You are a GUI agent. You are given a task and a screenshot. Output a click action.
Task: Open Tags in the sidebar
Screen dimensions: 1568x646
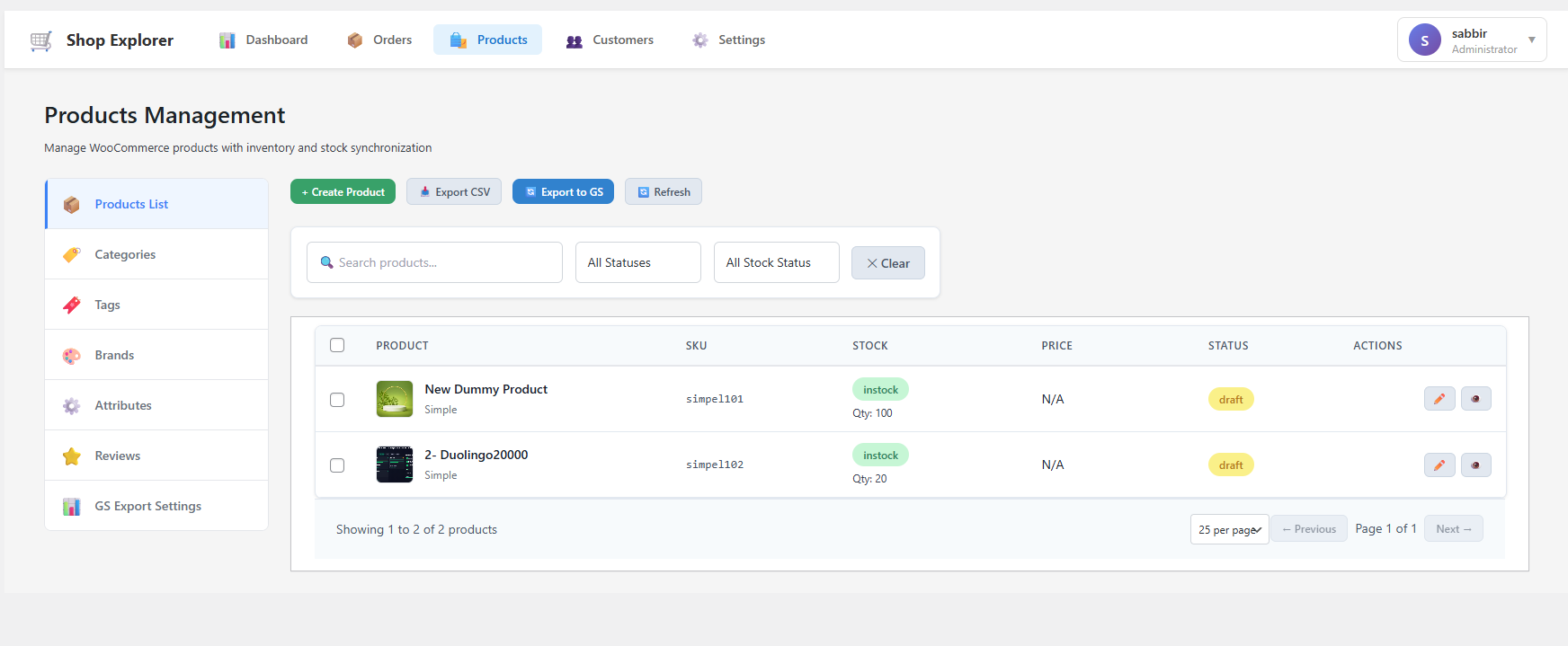[107, 305]
